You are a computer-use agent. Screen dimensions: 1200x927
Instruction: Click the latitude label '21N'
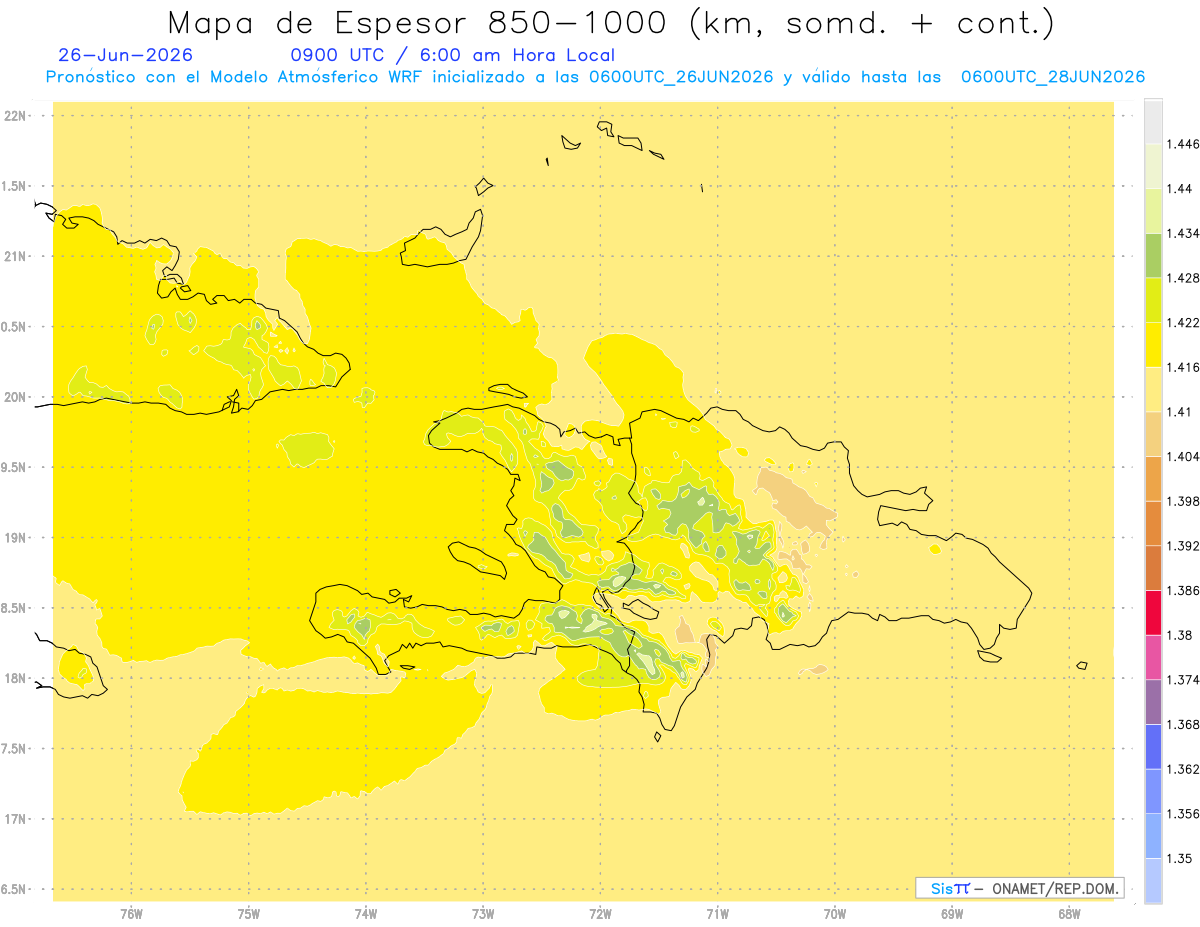(16, 256)
